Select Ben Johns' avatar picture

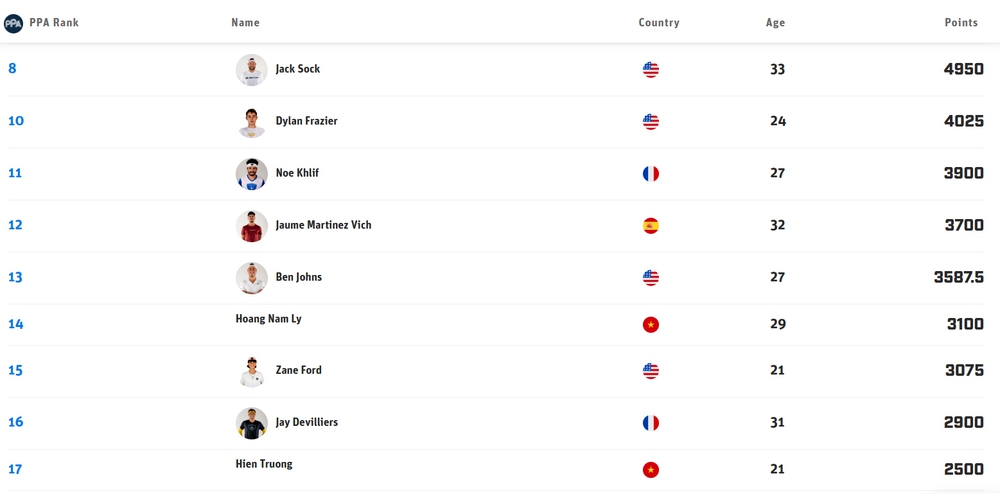pyautogui.click(x=251, y=278)
